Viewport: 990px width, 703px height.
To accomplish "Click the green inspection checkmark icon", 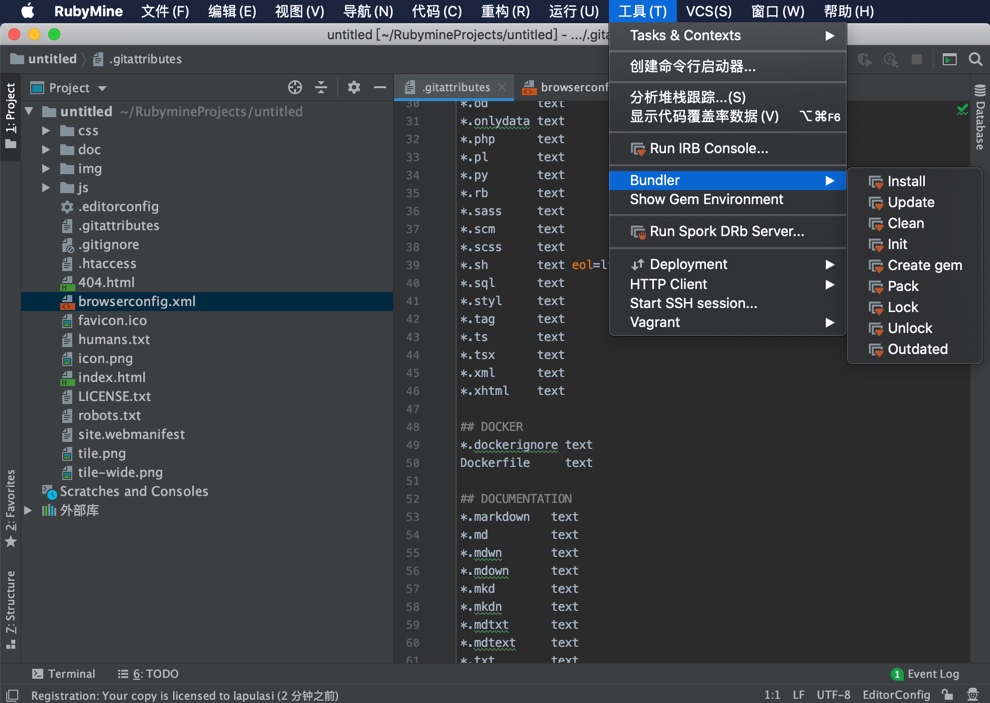I will click(x=962, y=110).
